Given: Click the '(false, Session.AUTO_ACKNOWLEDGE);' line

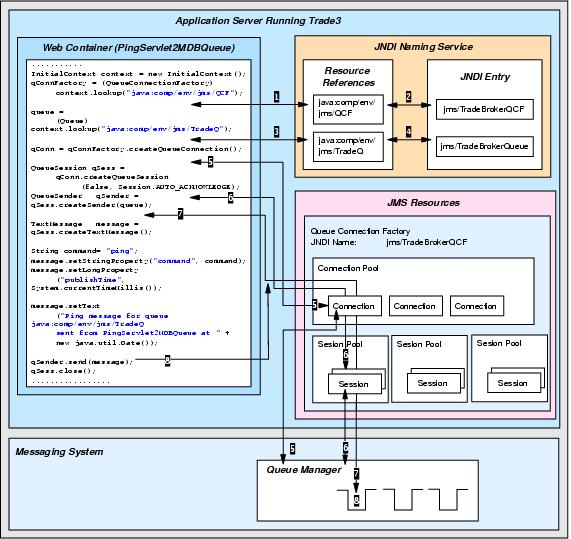Looking at the screenshot, I should [x=161, y=187].
